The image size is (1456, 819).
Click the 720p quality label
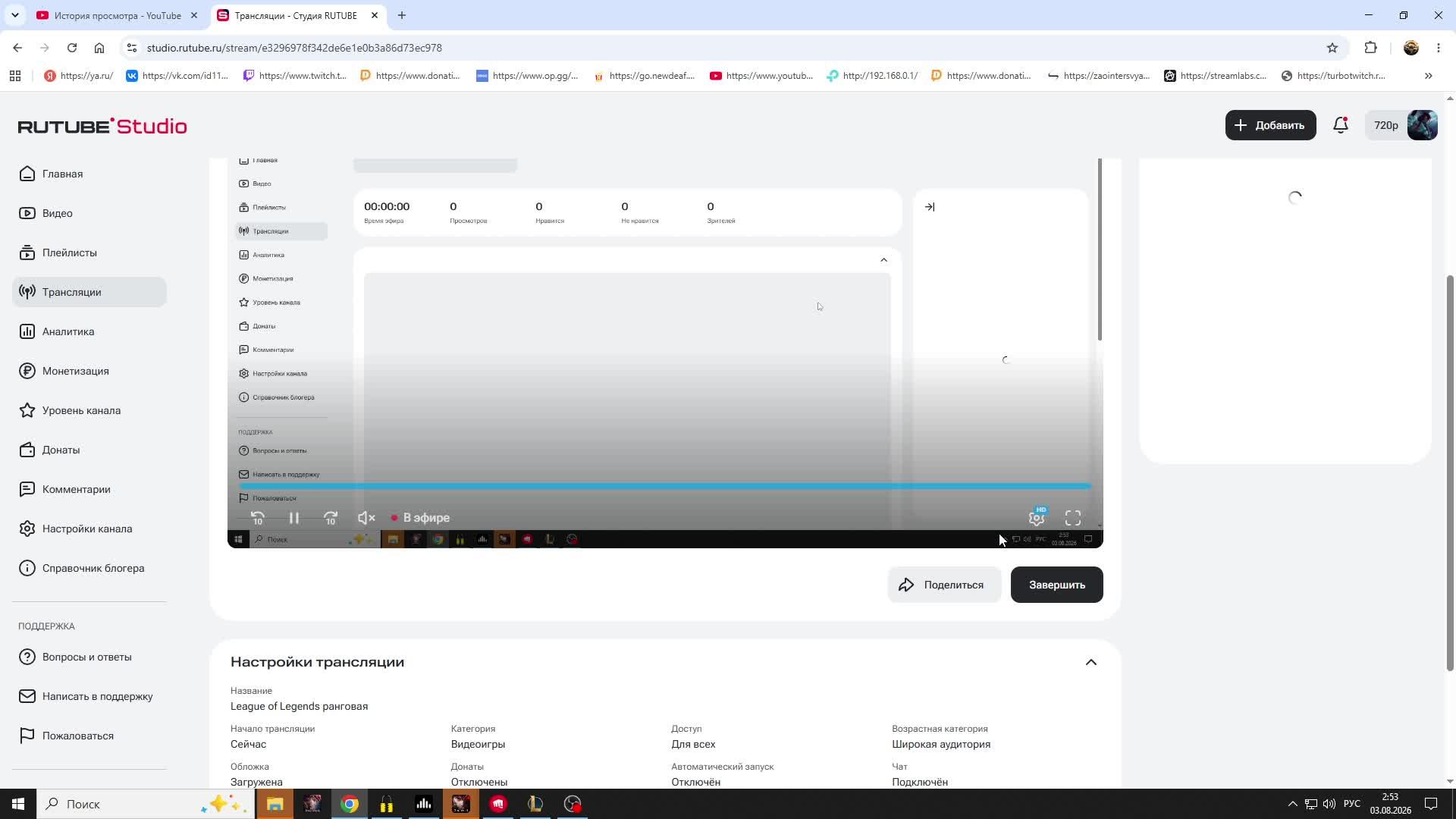pos(1386,125)
